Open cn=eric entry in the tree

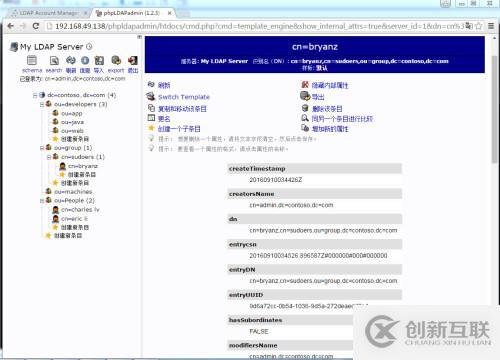74,219
